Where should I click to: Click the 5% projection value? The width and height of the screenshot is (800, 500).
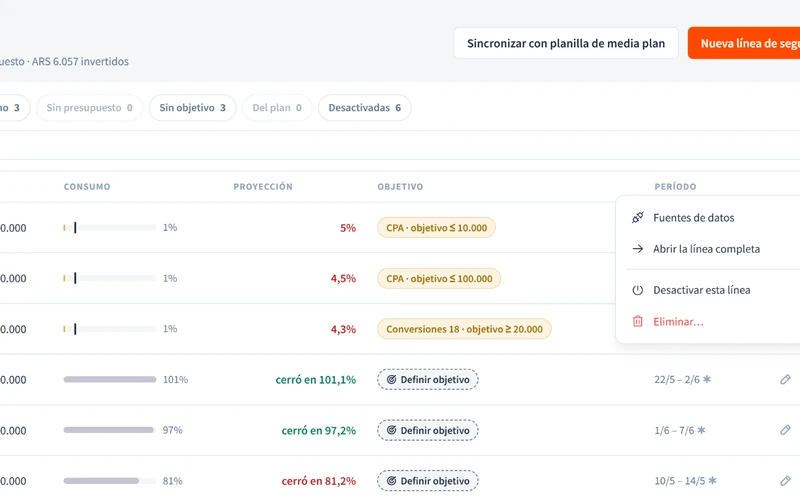(348, 228)
